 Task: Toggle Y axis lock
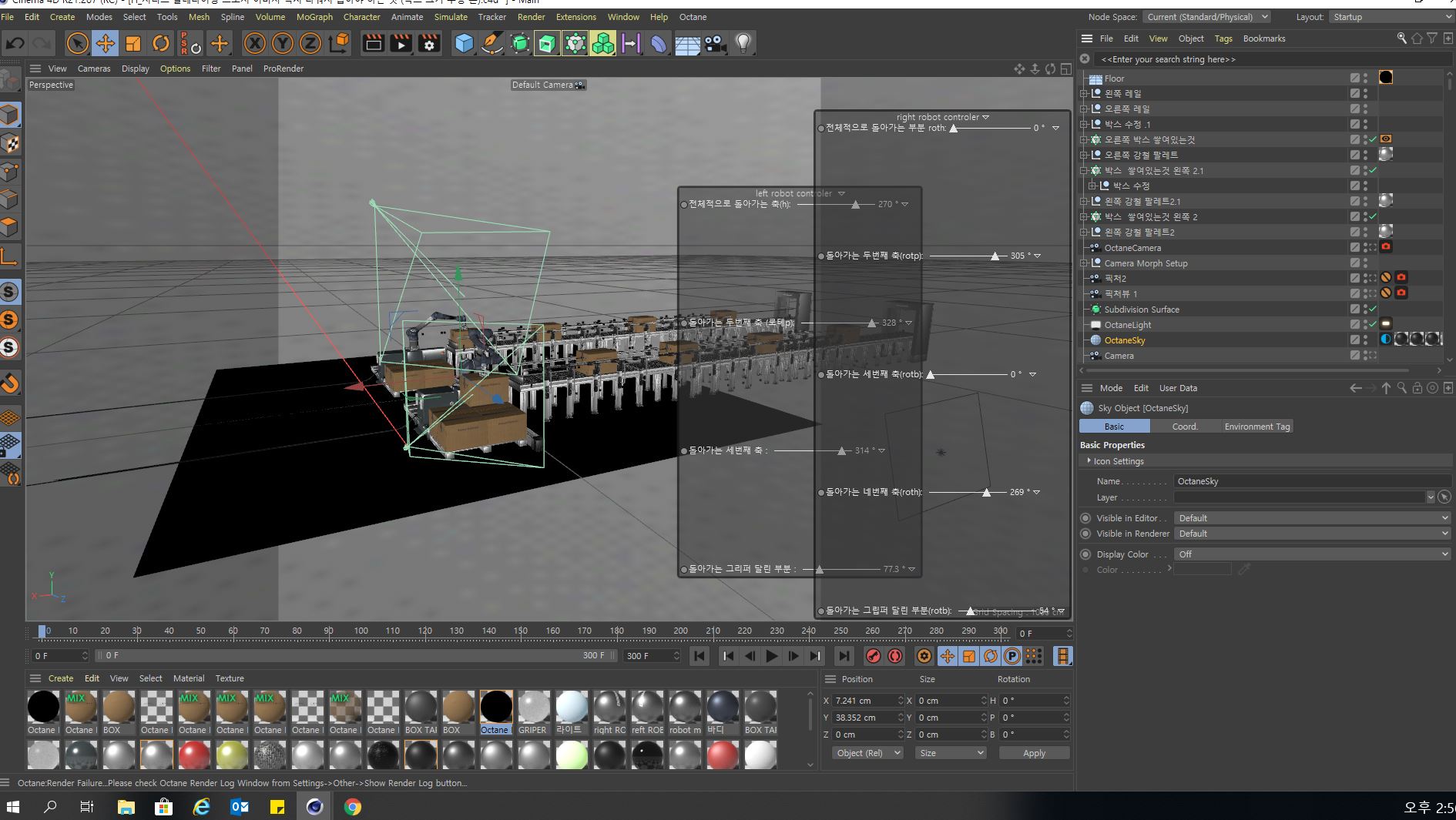[282, 44]
